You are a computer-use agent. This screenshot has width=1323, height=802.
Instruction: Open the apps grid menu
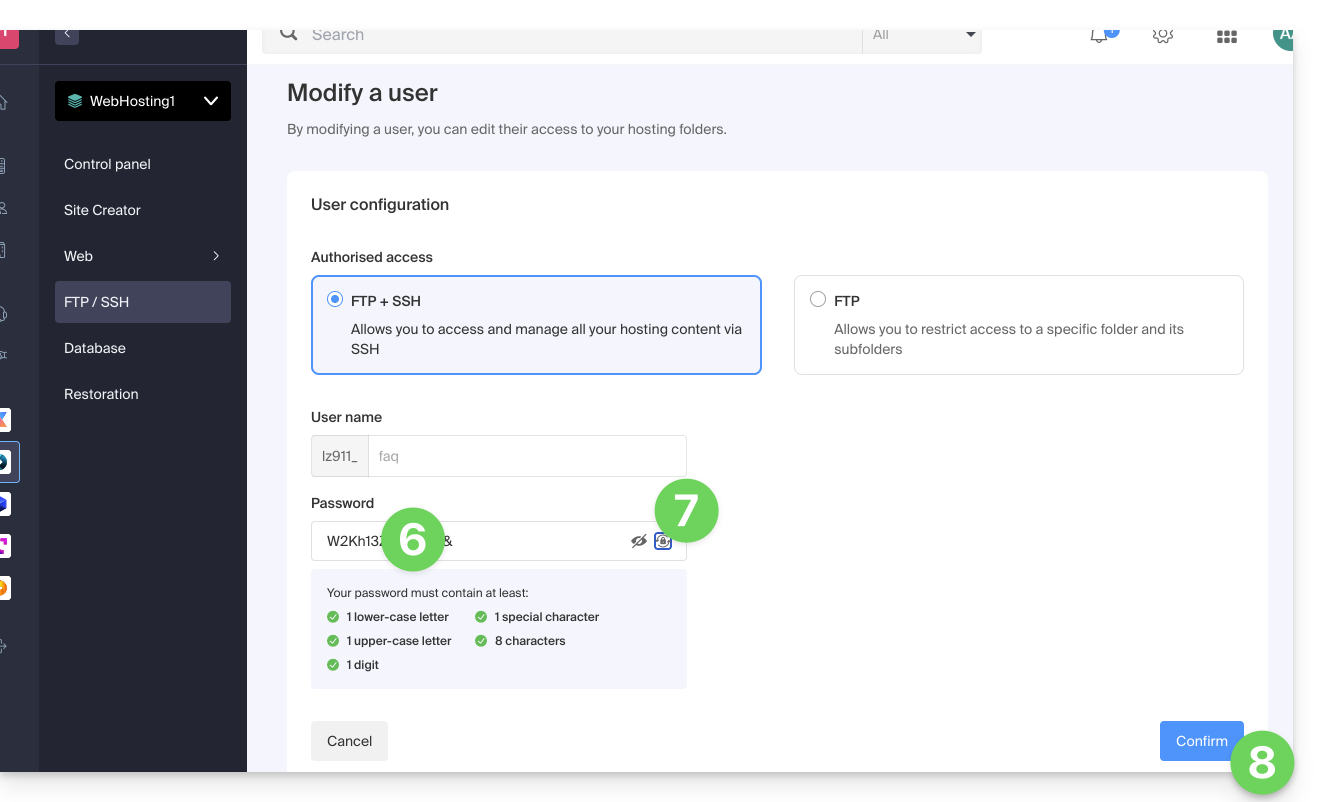[1226, 36]
